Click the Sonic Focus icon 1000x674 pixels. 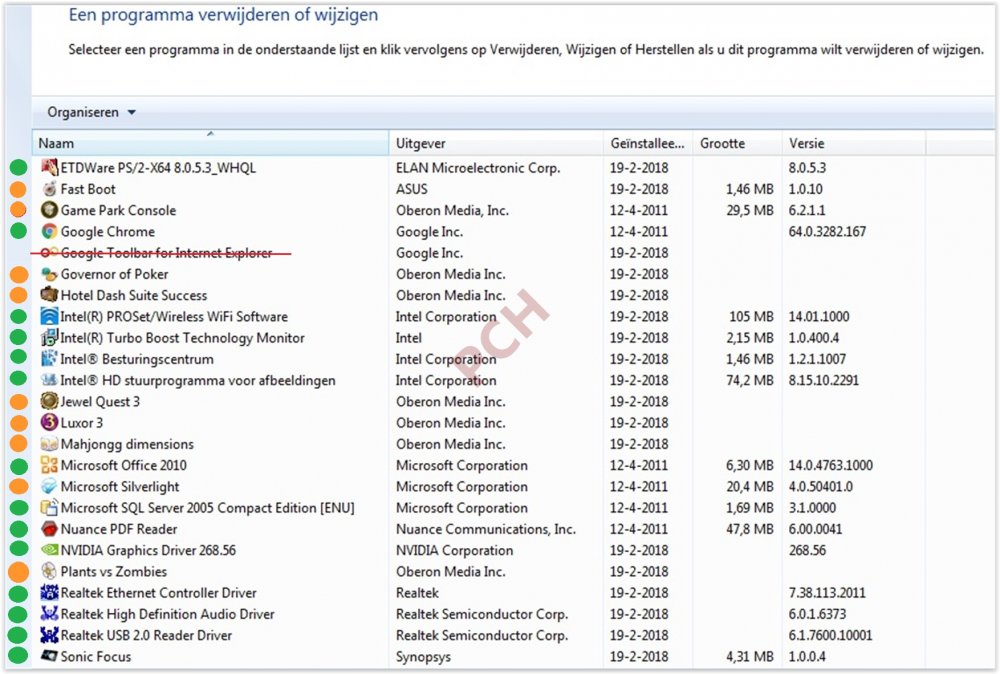[x=49, y=656]
